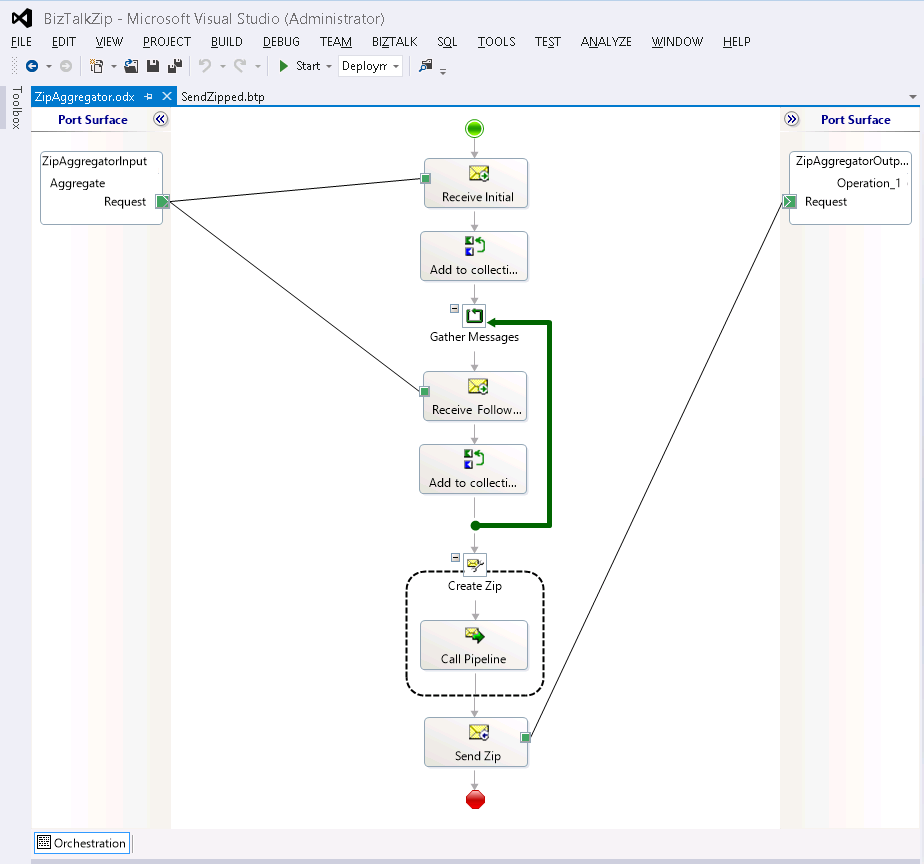Open the toolbar options overflow arrow
Viewport: 924px width, 864px height.
[x=443, y=71]
